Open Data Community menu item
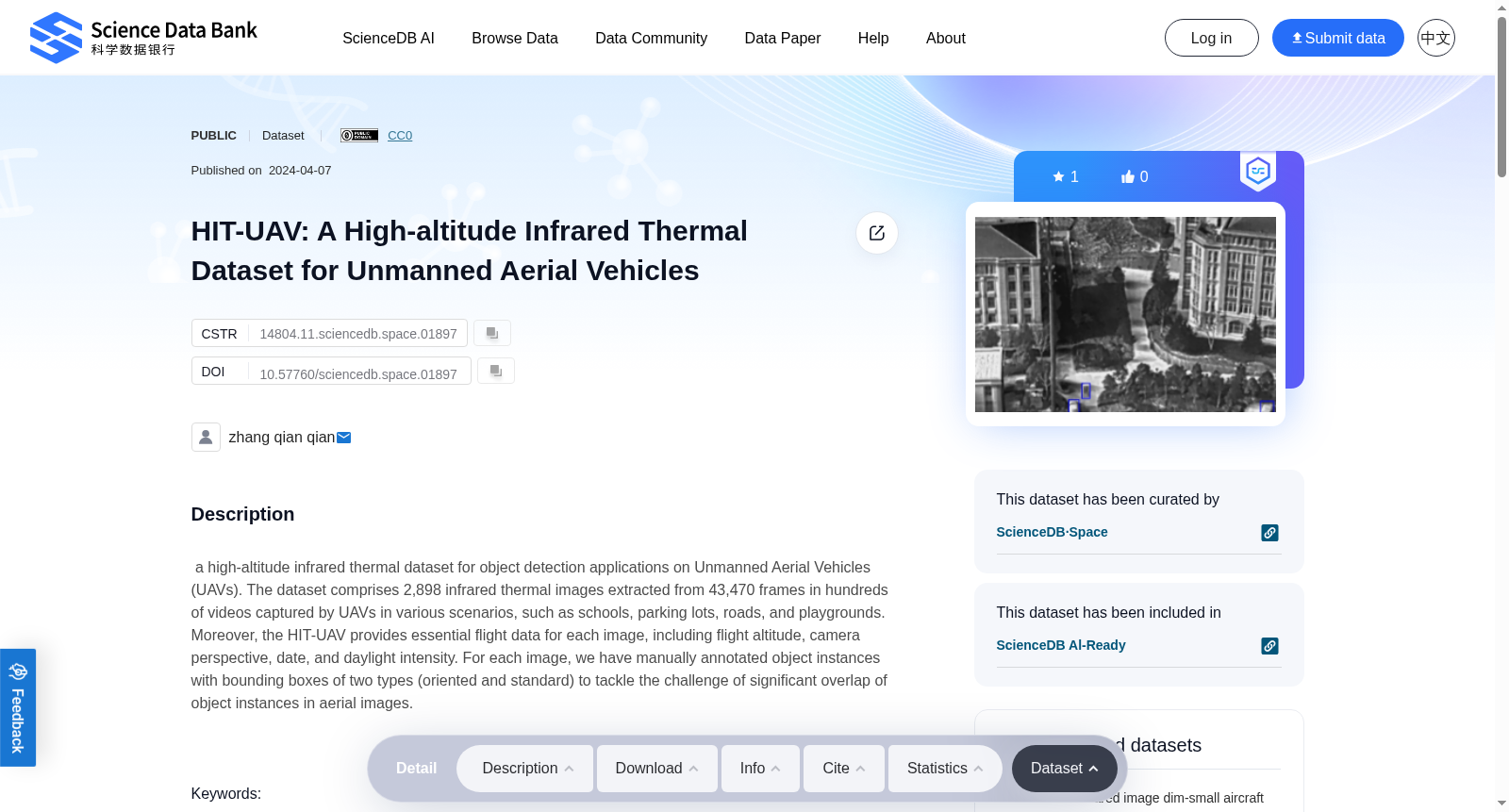Screen dimensions: 1509x812 point(651,38)
